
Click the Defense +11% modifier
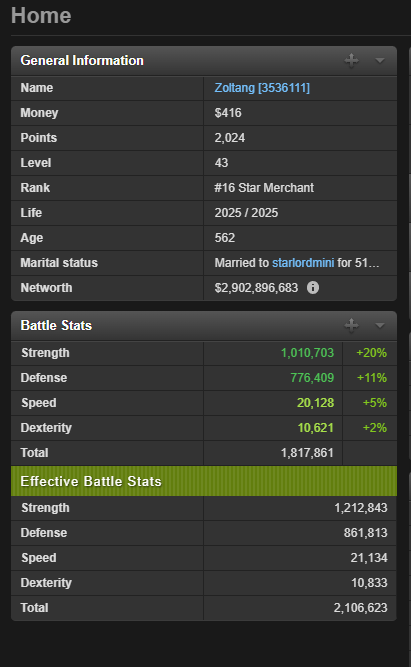(x=371, y=378)
